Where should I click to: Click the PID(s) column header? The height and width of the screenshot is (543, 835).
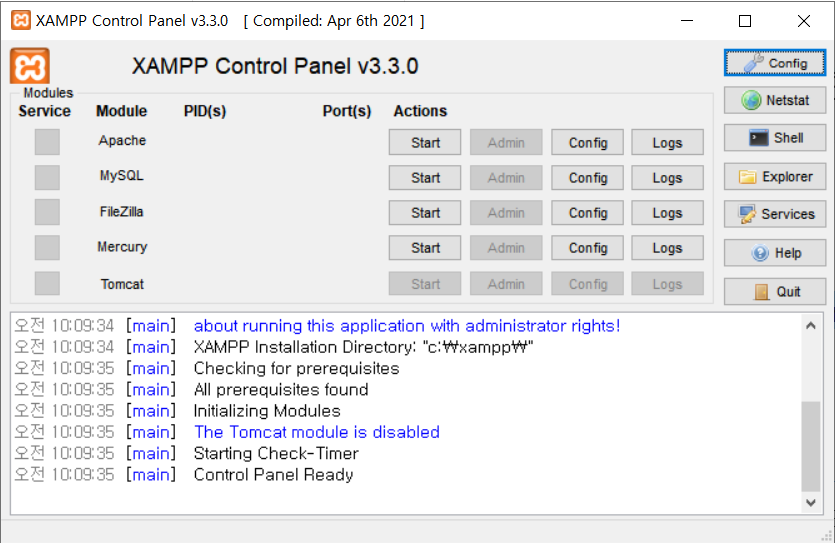tap(205, 111)
